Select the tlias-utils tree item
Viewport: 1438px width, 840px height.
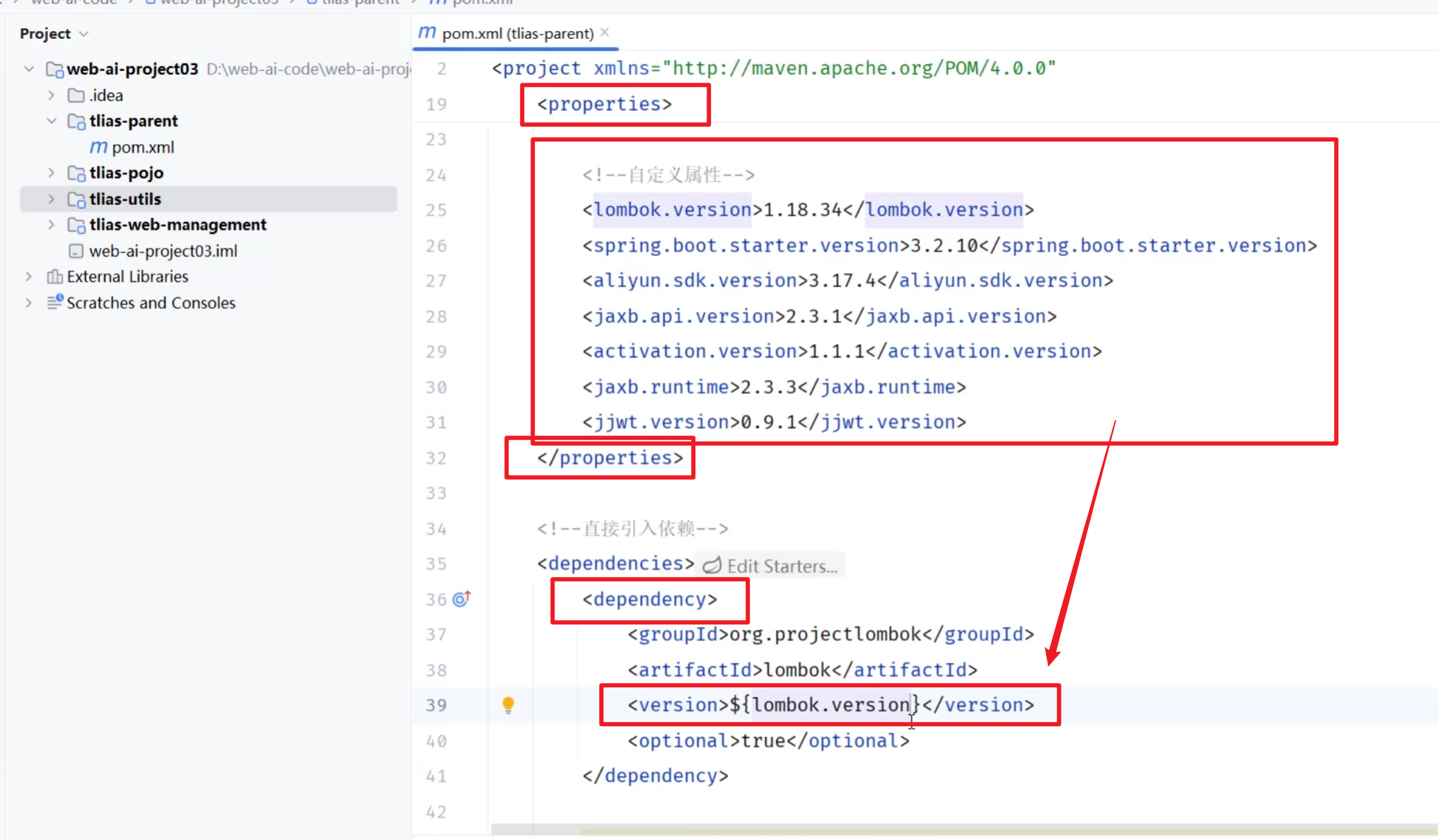coord(125,199)
